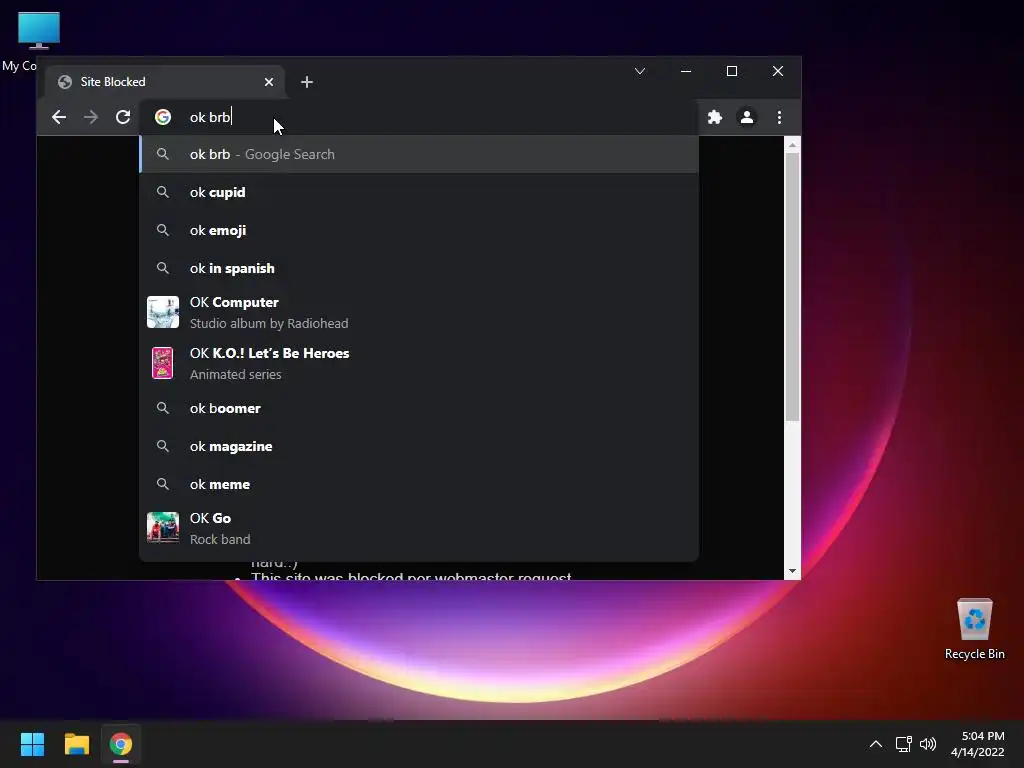Reload the page with the refresh icon
Viewport: 1024px width, 768px height.
pyautogui.click(x=123, y=117)
